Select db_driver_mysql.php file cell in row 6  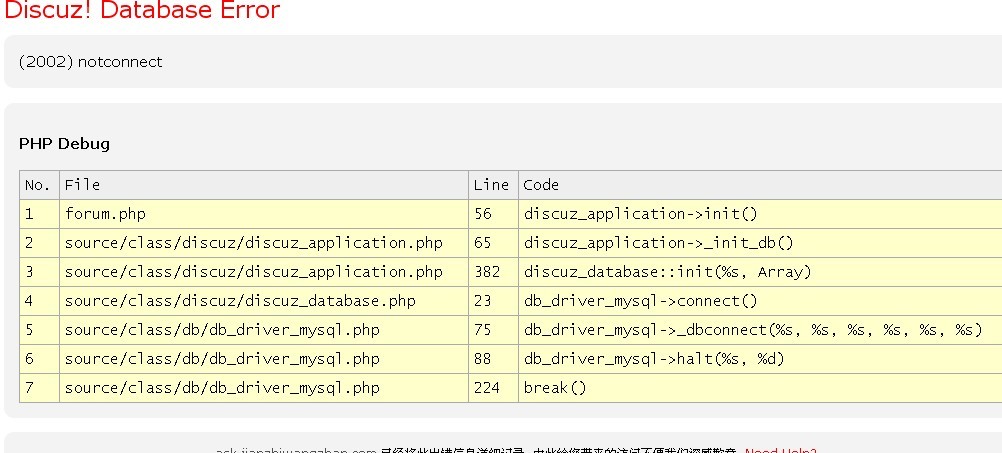(264, 359)
